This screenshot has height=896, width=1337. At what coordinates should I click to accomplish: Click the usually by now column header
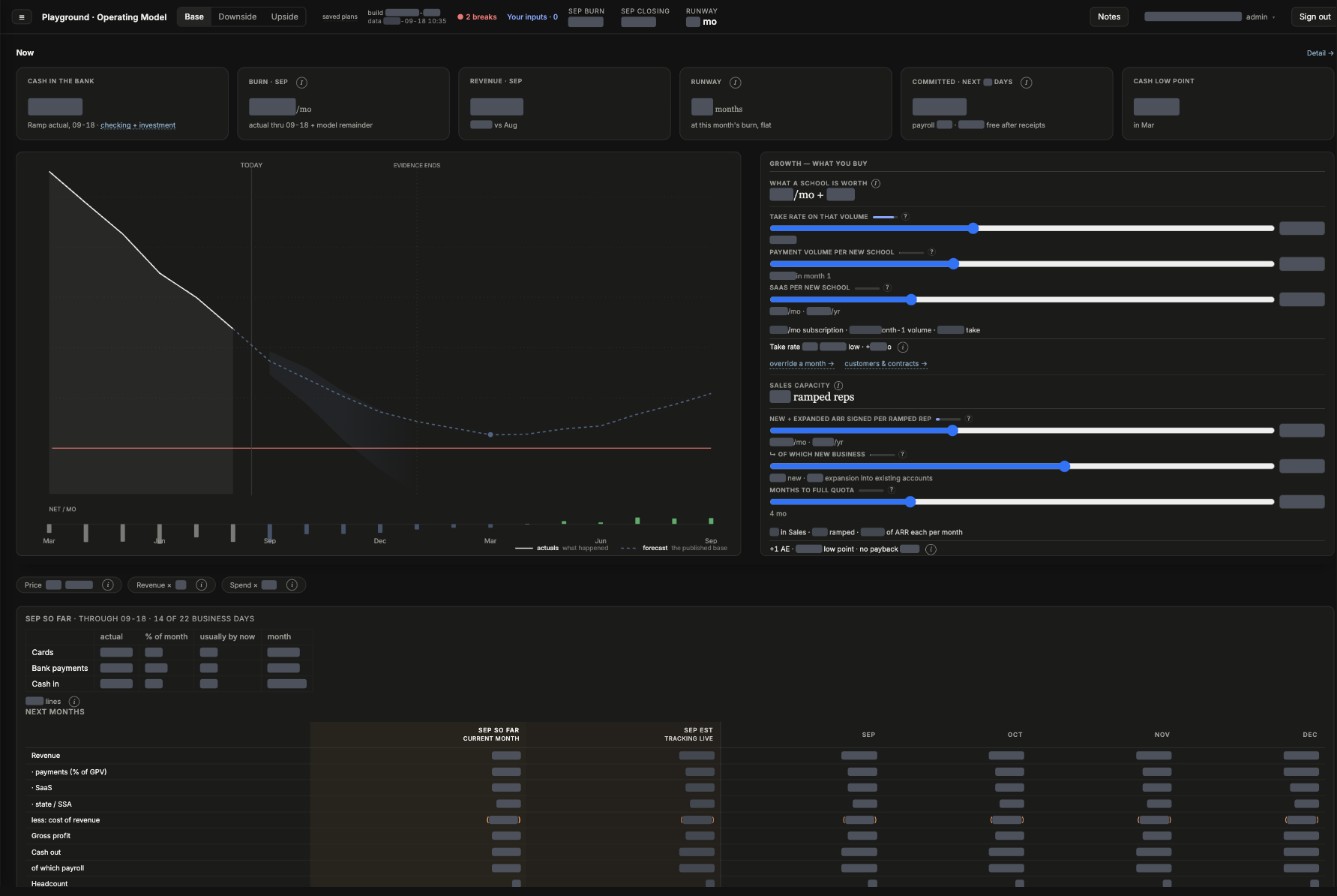pyautogui.click(x=227, y=637)
